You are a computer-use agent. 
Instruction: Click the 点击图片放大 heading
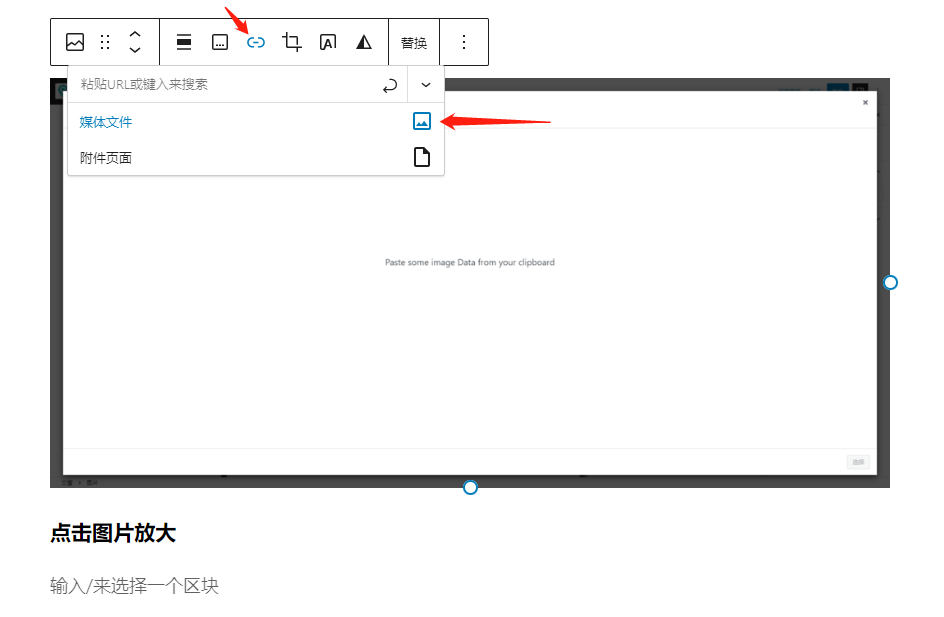(x=113, y=533)
